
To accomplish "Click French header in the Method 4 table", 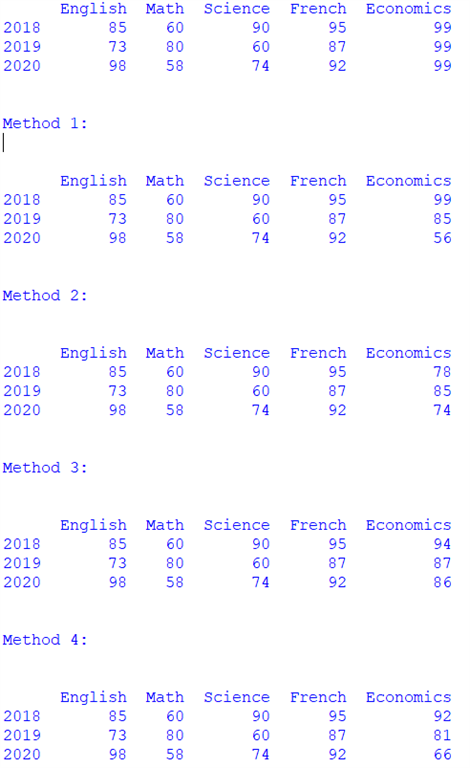I will [318, 697].
